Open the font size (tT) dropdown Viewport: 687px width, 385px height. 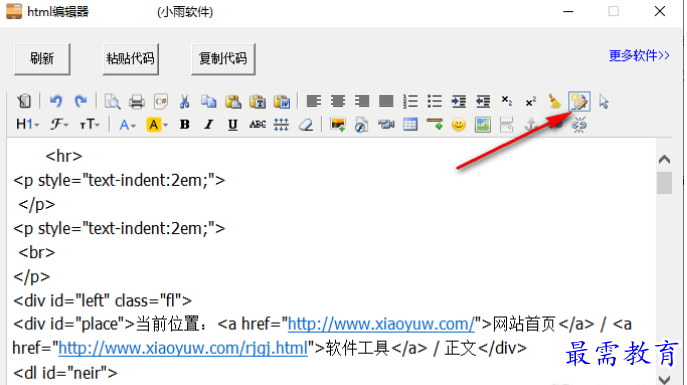[89, 125]
